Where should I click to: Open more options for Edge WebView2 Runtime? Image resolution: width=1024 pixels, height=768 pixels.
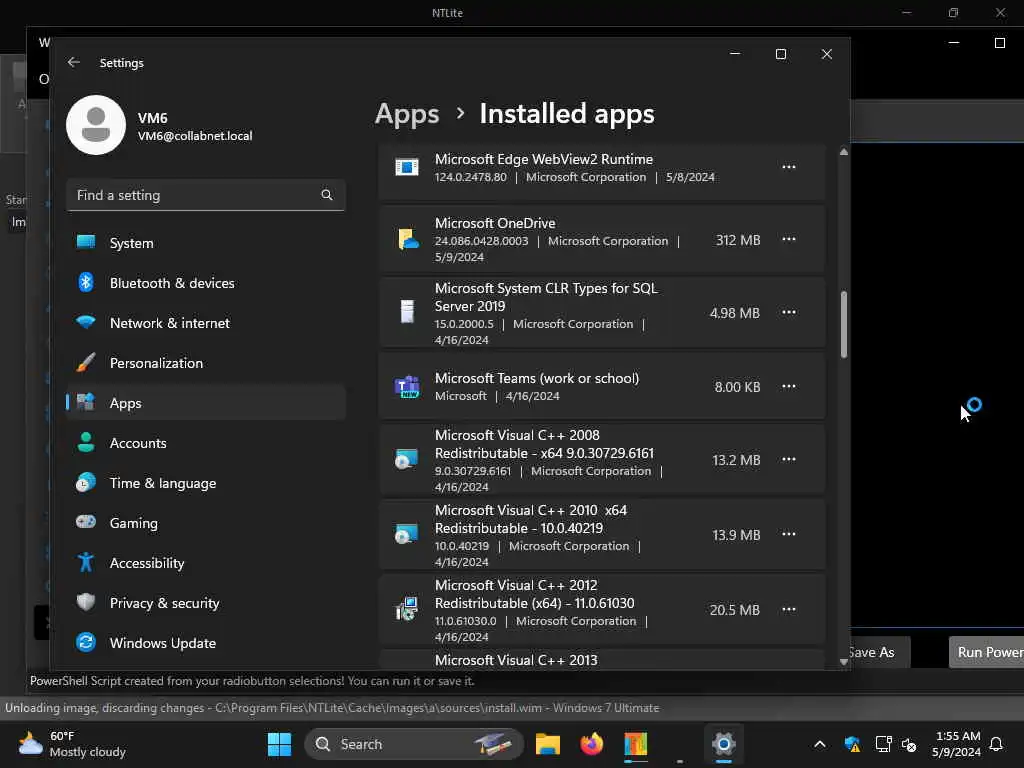click(789, 167)
